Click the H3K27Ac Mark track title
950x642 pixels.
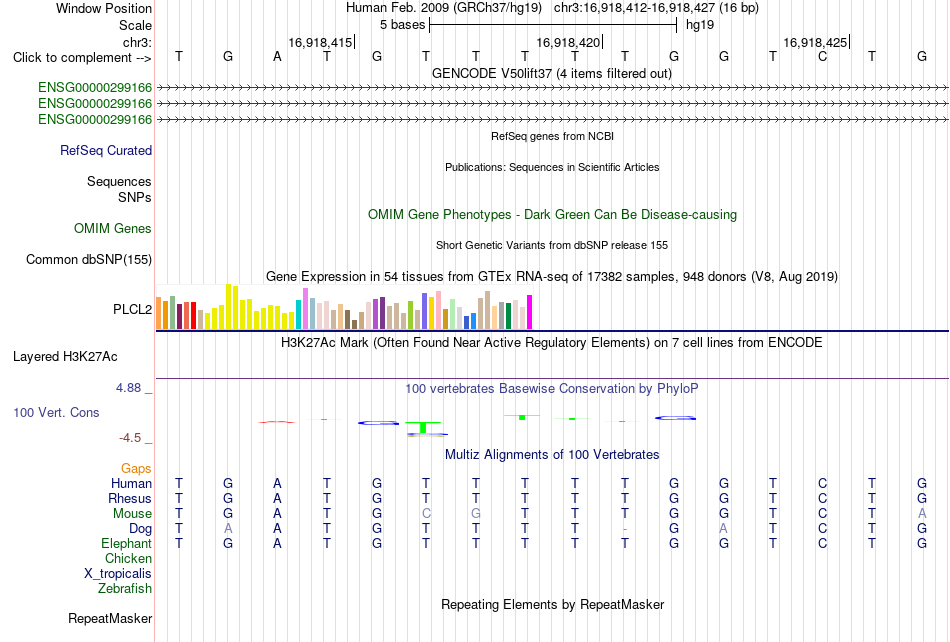point(552,343)
